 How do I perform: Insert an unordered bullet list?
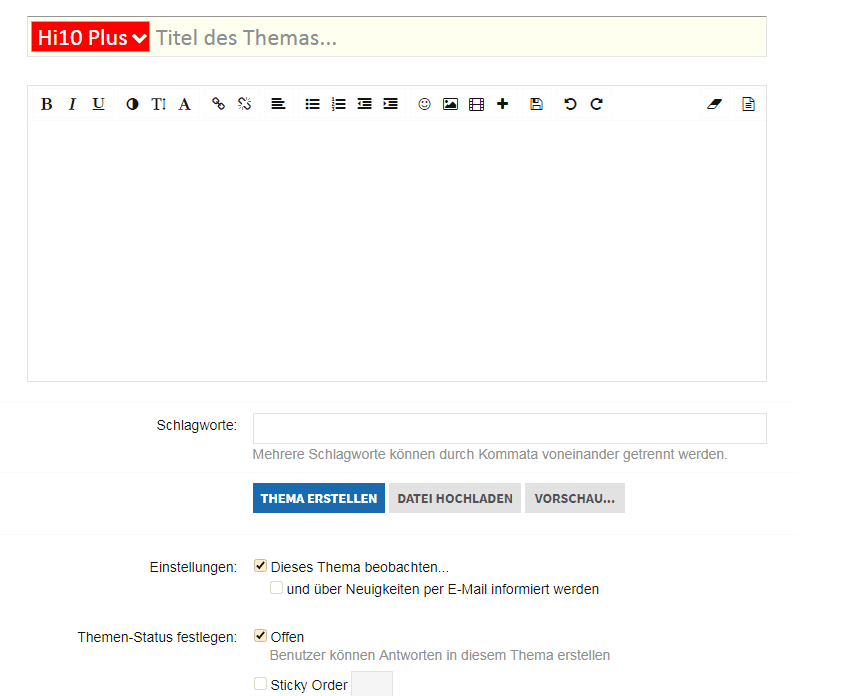(x=312, y=104)
